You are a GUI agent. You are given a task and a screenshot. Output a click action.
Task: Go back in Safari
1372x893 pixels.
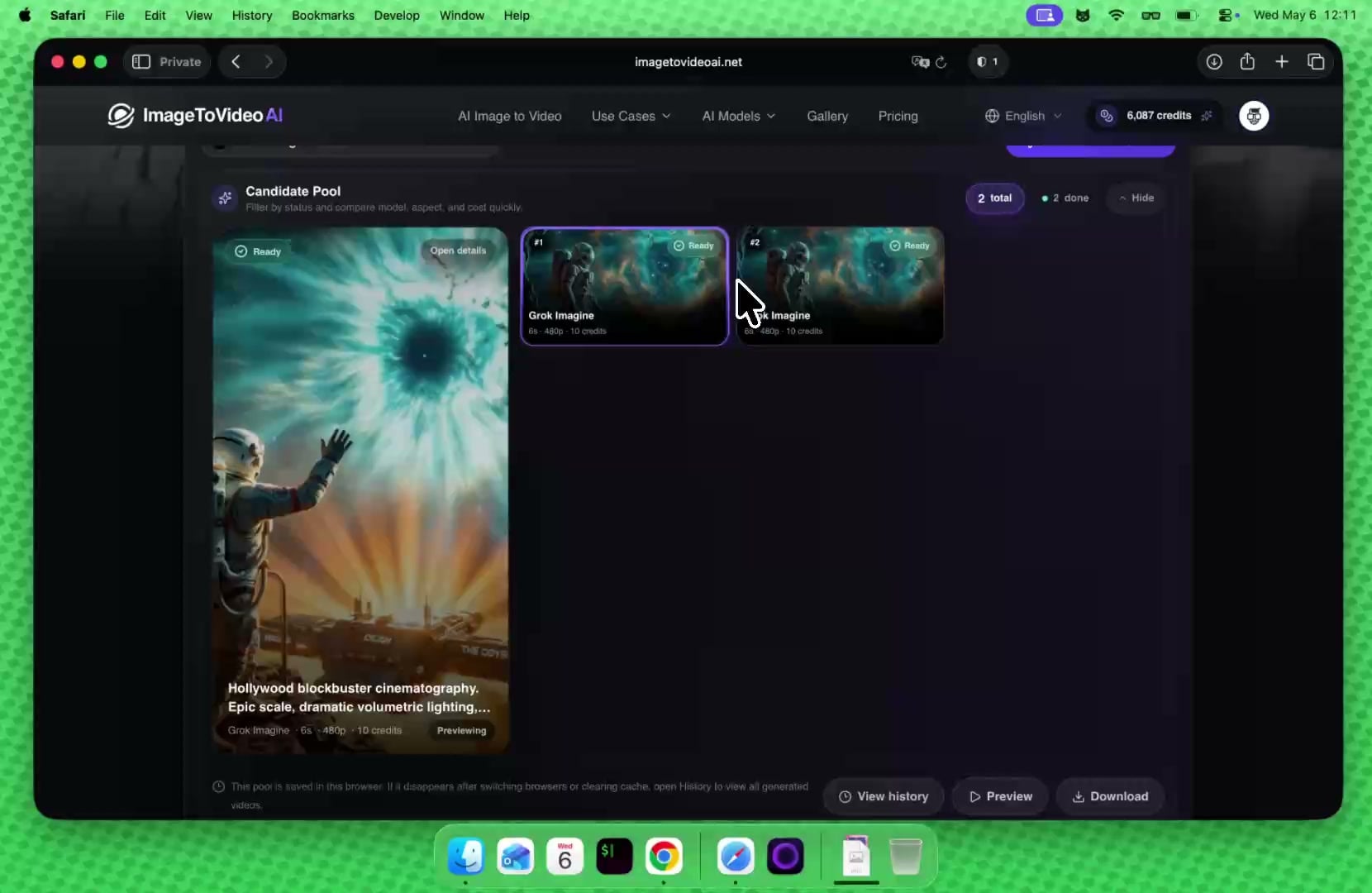tap(236, 62)
